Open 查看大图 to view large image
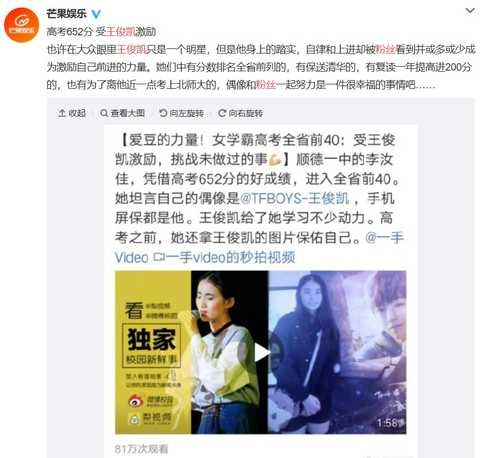Screen dimensions: 480x458 click(123, 113)
